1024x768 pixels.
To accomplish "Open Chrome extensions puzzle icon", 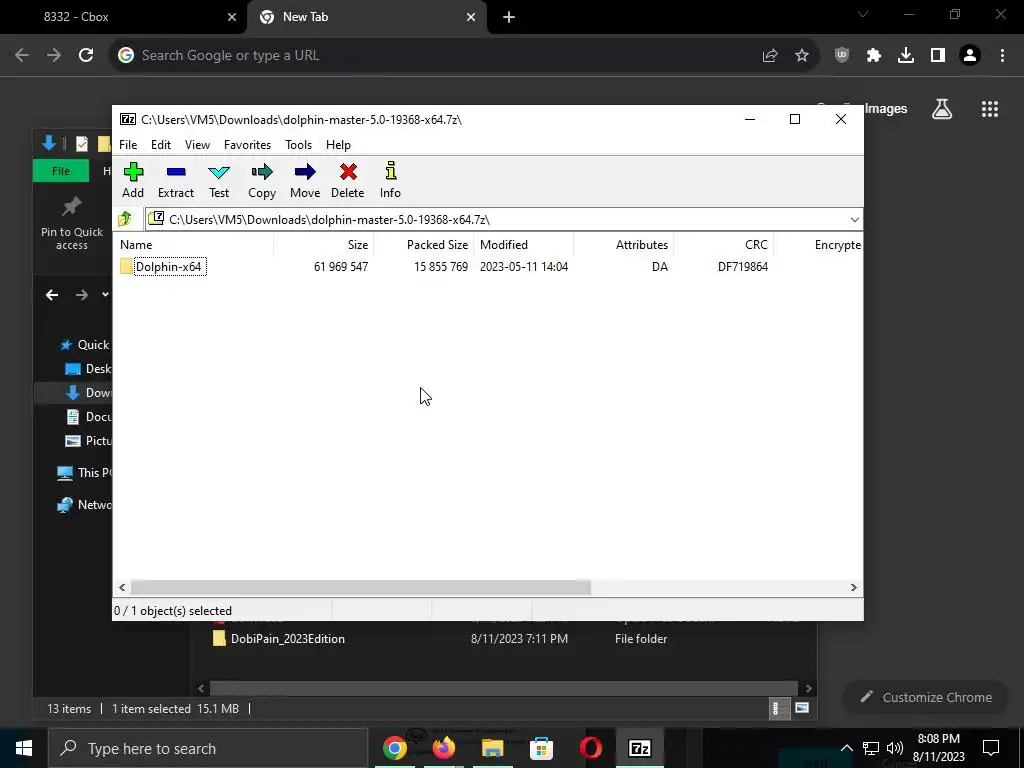I will point(874,56).
